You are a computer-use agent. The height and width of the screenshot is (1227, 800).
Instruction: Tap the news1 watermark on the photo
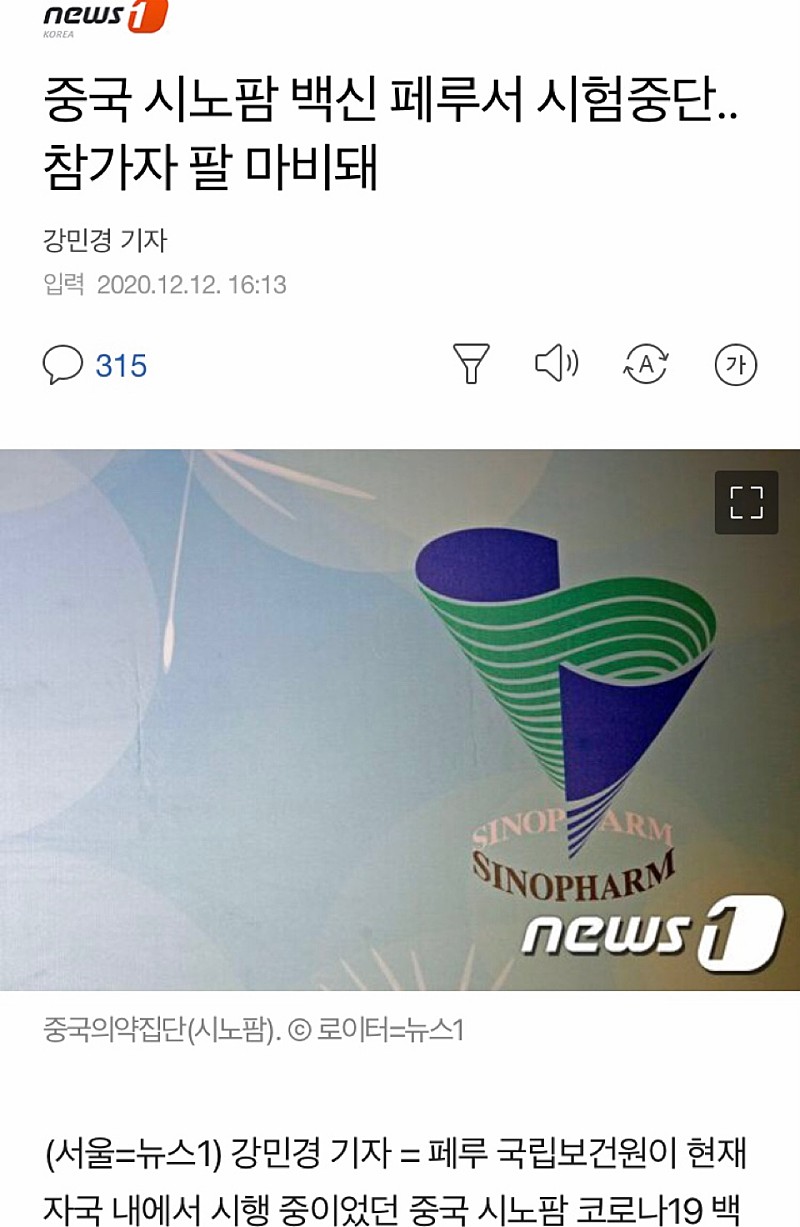pyautogui.click(x=652, y=934)
